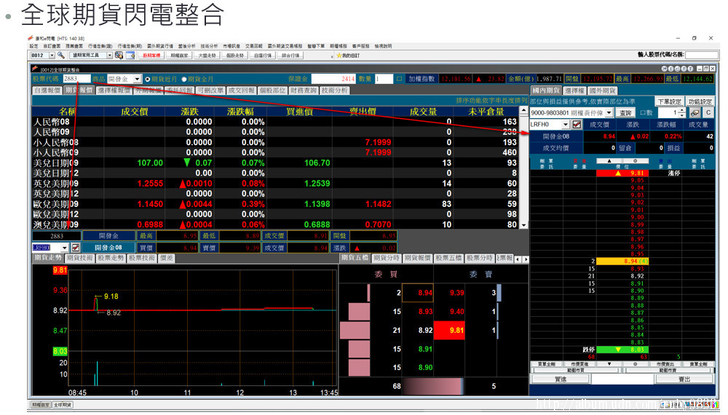Switch to the 國外期貨 tab

603,90
